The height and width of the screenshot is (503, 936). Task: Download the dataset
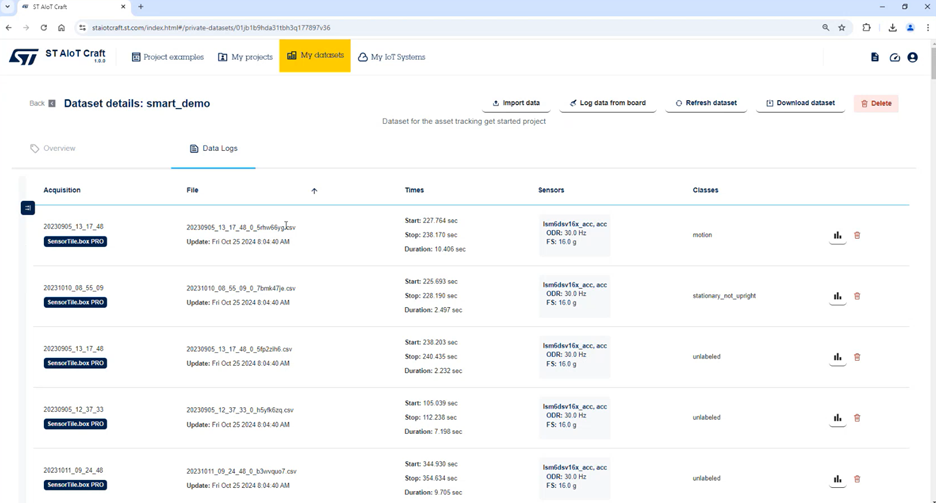coord(800,103)
